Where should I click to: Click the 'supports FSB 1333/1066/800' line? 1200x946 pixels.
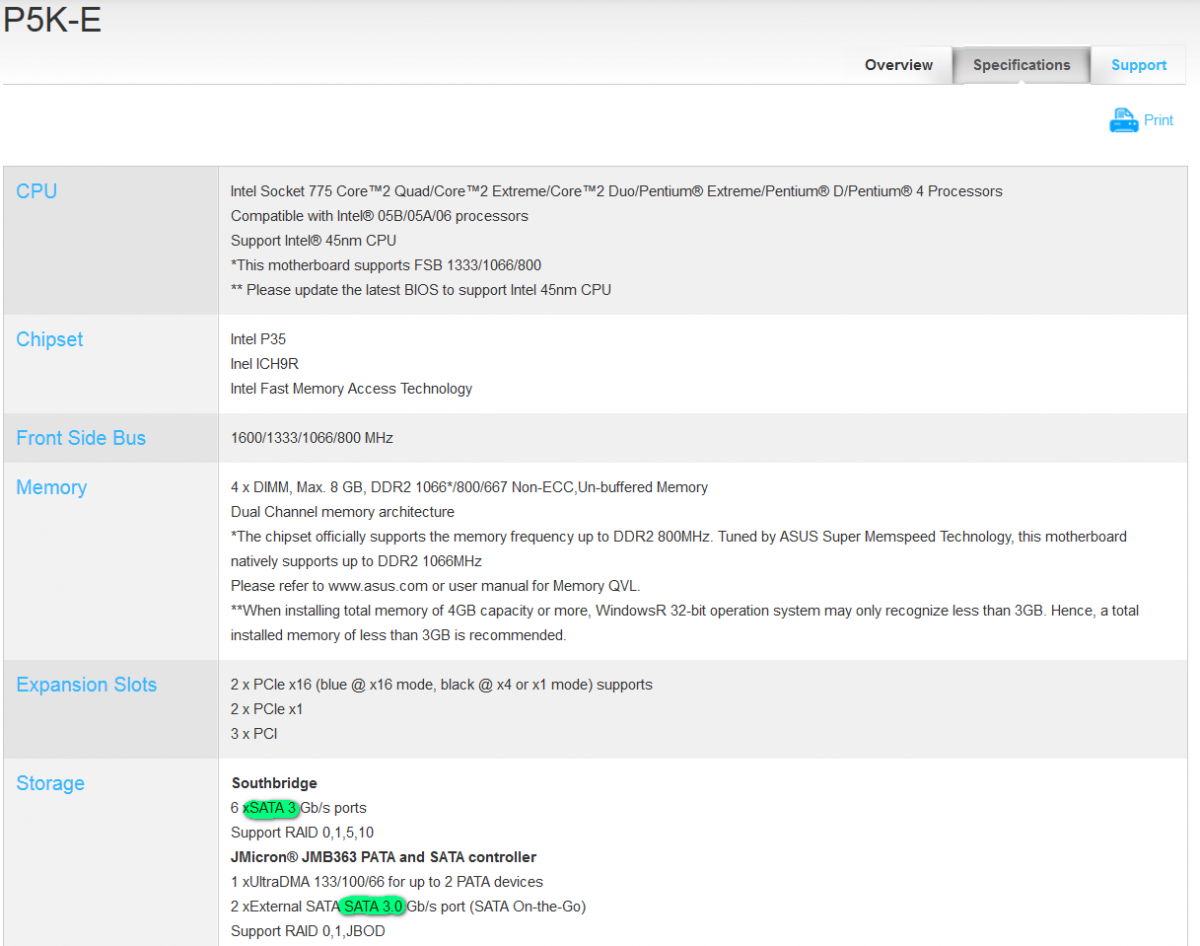point(386,265)
